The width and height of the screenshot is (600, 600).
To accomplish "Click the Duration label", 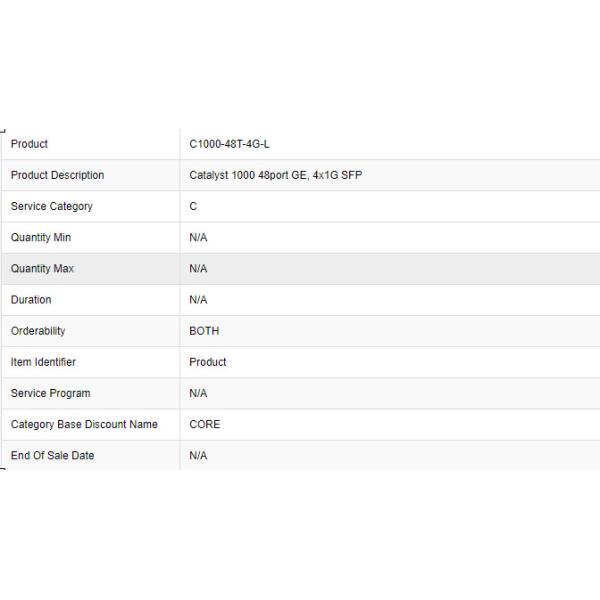I will (31, 300).
